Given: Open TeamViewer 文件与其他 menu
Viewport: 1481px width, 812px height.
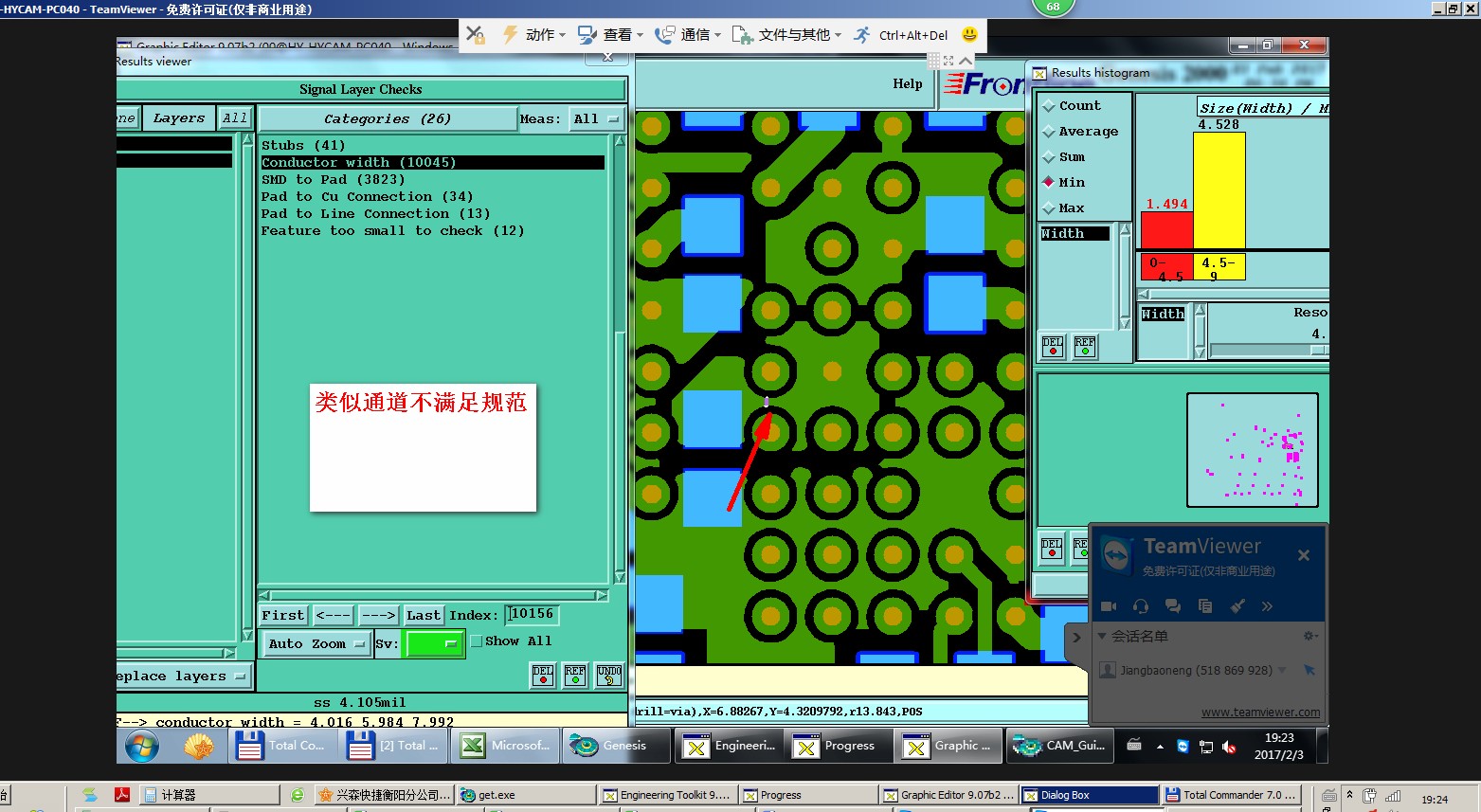Looking at the screenshot, I should (x=786, y=35).
